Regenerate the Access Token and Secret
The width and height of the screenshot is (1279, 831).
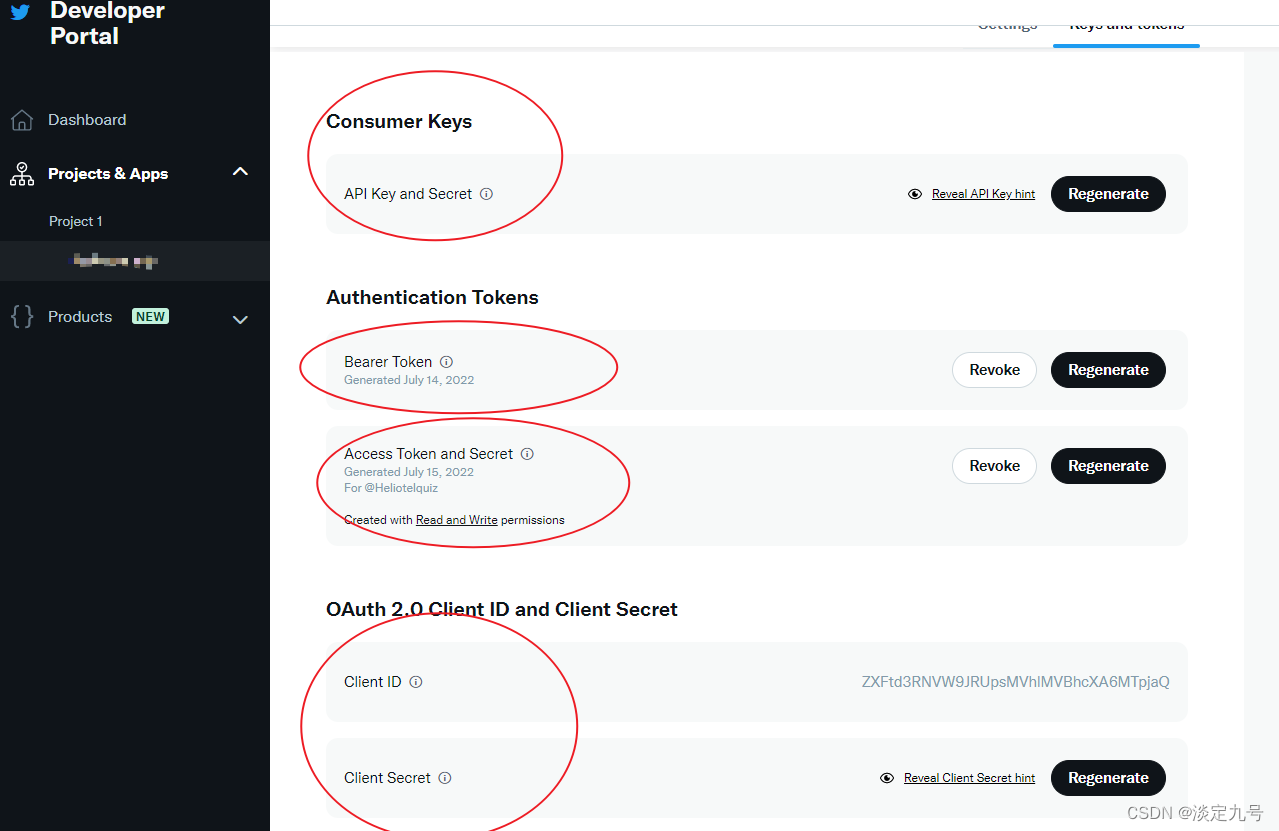pos(1108,466)
